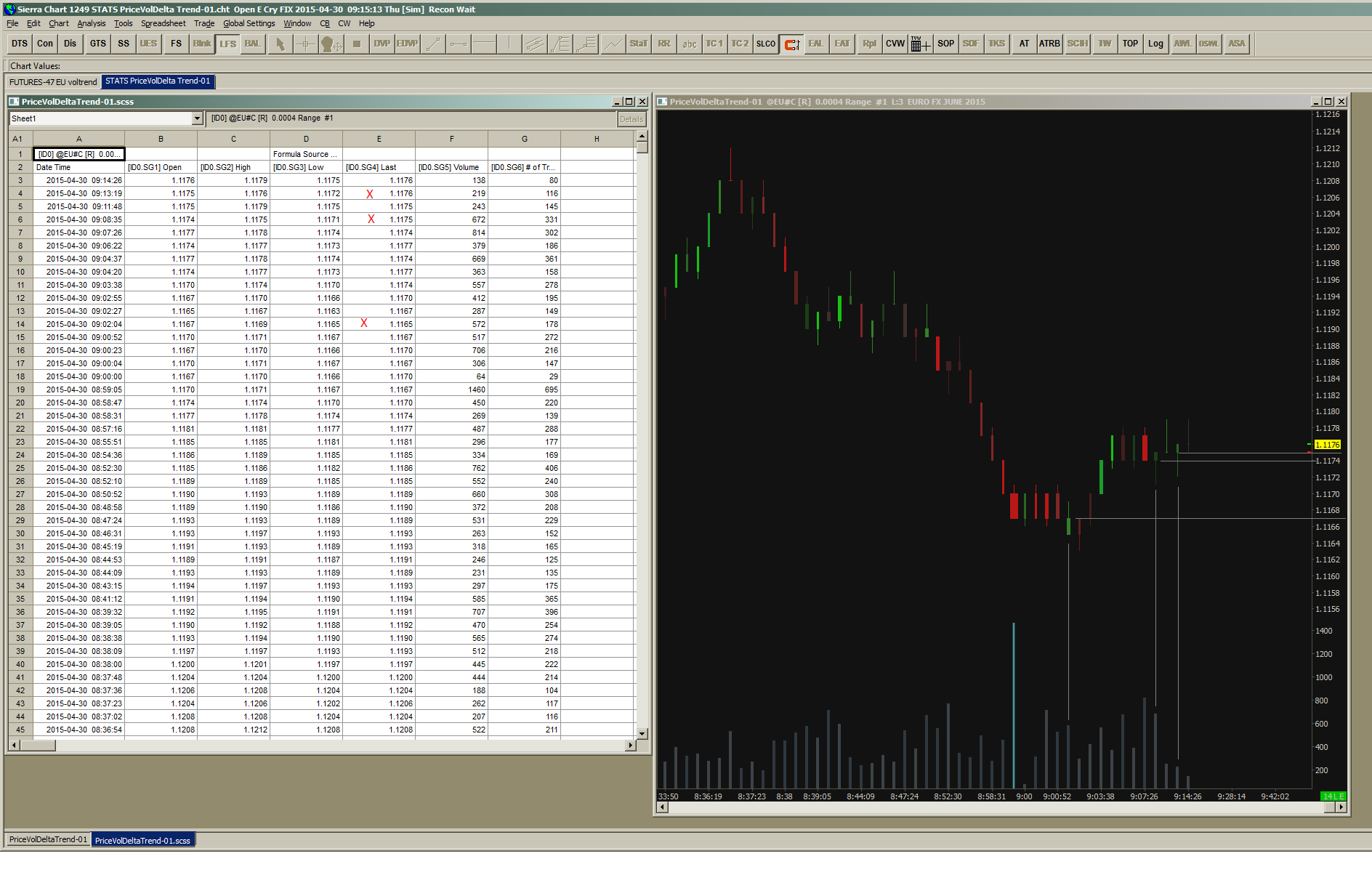This screenshot has width=1372, height=872.
Task: Click the chart horizontal scrollbar left arrow
Action: tap(662, 807)
